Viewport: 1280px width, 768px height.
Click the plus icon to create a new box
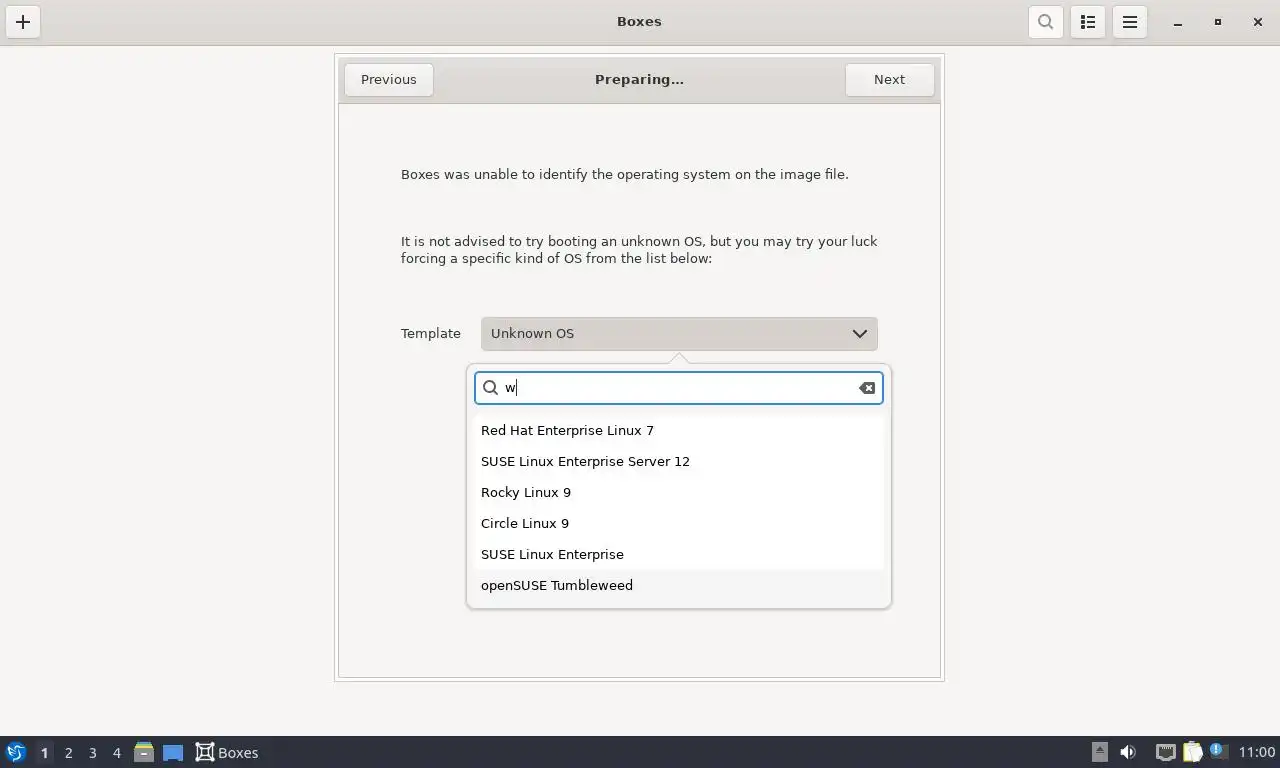[23, 22]
